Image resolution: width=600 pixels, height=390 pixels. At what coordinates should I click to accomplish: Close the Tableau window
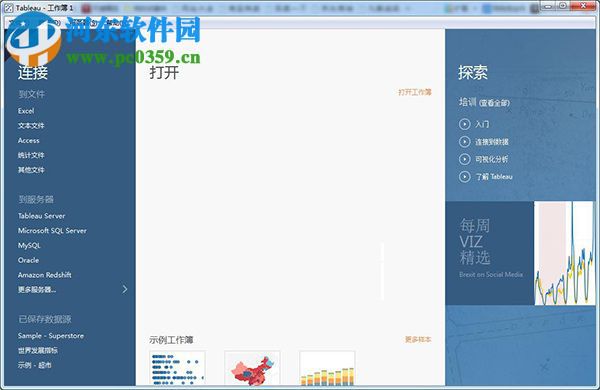(583, 6)
